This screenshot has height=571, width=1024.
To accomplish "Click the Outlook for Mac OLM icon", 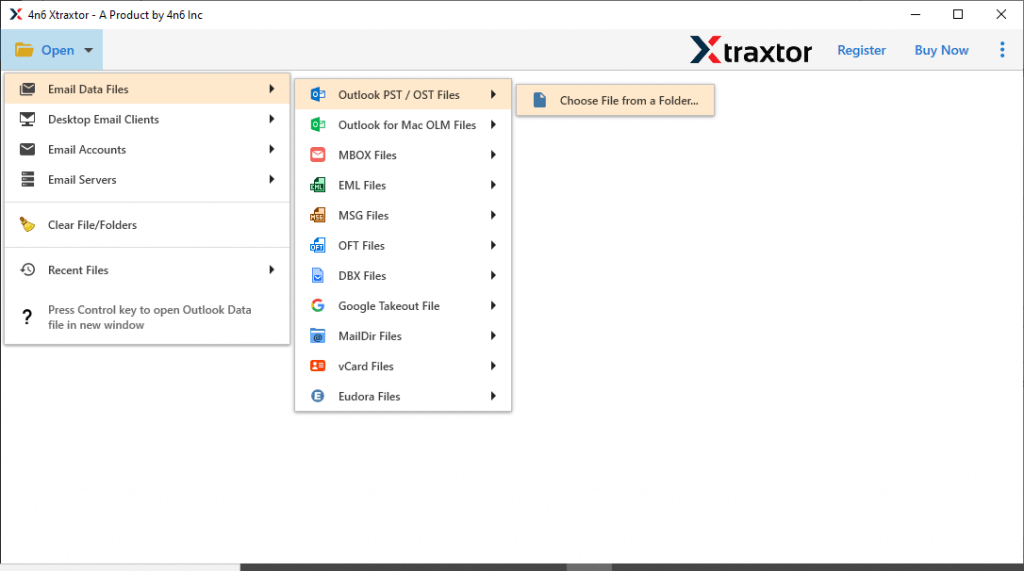I will pyautogui.click(x=317, y=125).
